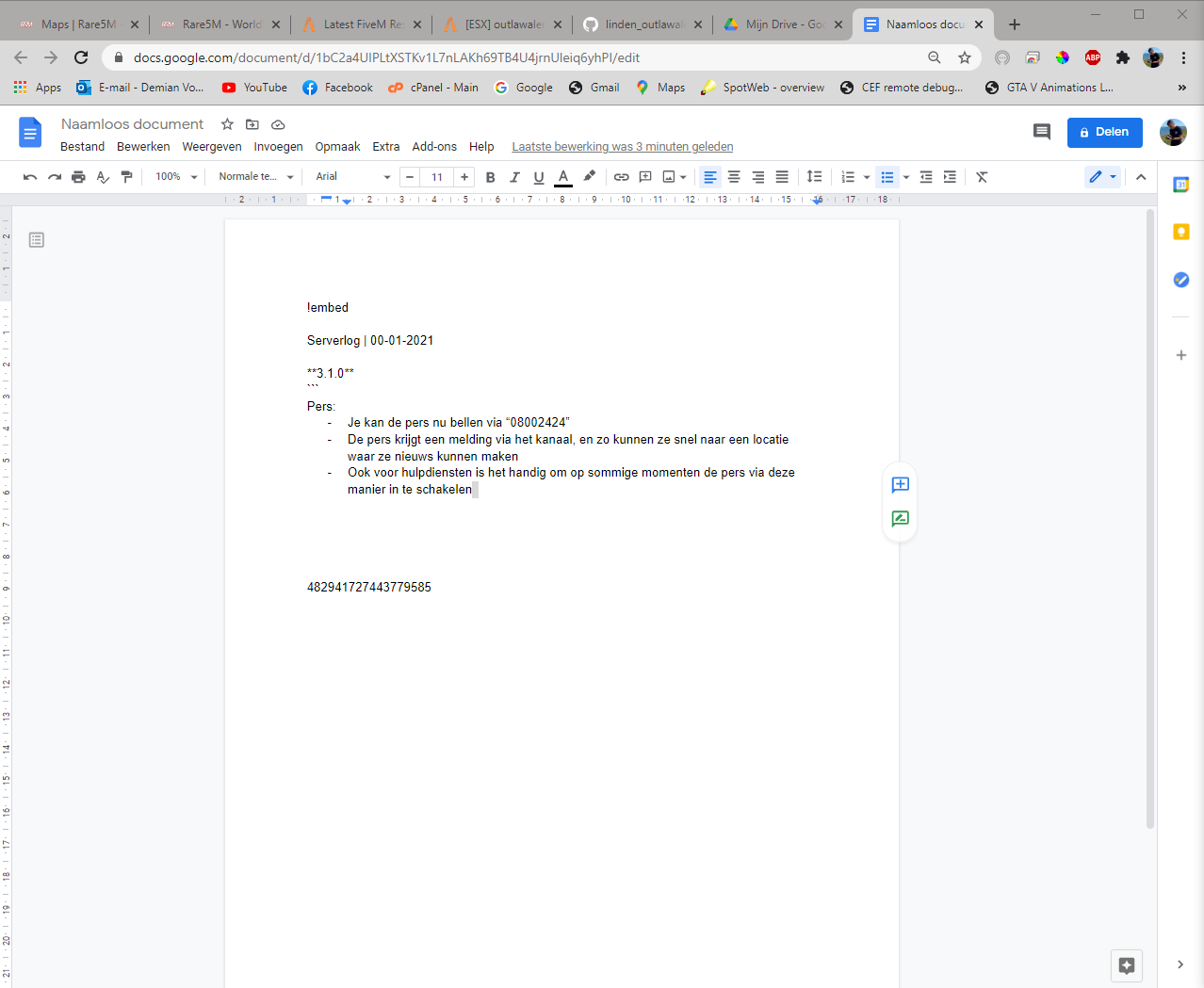Select the Paint format tool
The image size is (1204, 988).
point(127,177)
